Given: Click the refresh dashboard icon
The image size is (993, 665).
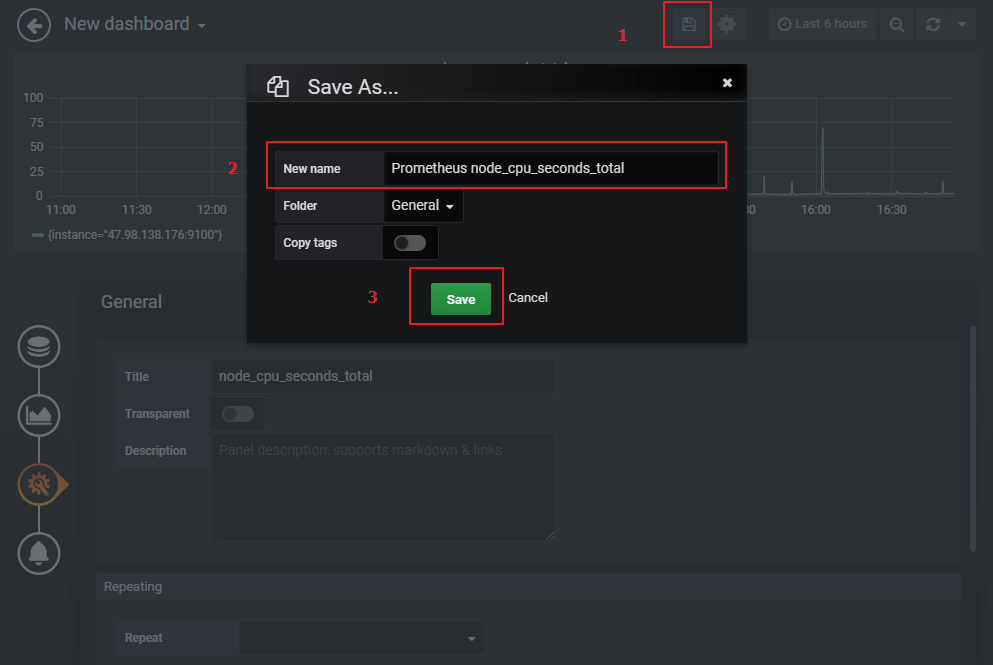Looking at the screenshot, I should pos(933,25).
